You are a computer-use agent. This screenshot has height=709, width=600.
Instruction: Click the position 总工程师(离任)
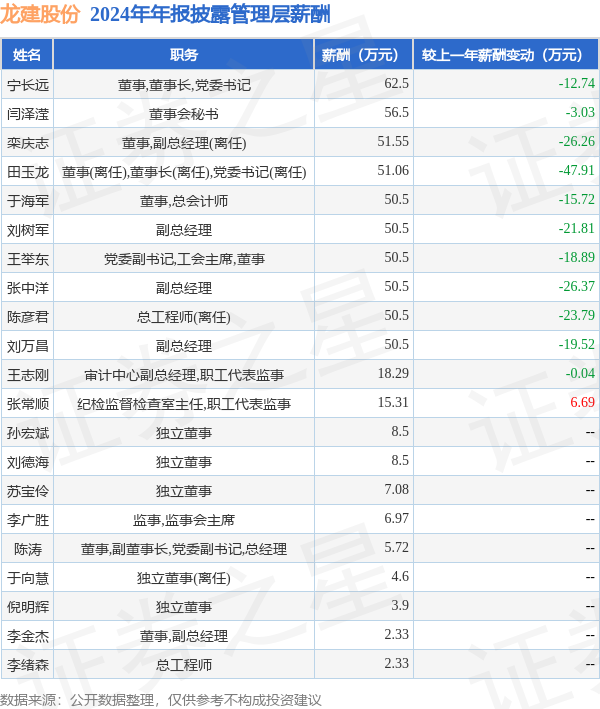point(184,317)
